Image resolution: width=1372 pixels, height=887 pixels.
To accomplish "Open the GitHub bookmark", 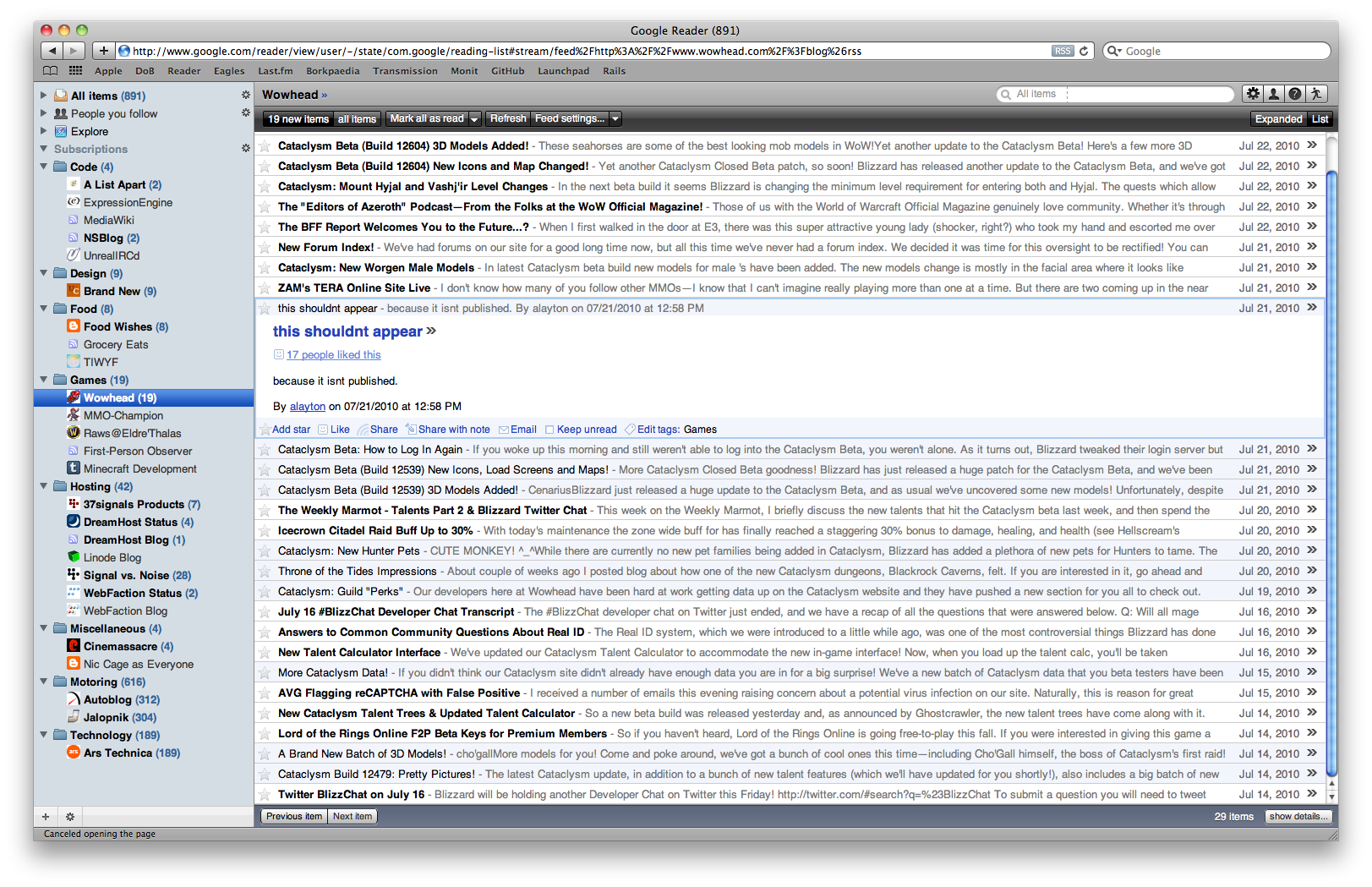I will [507, 71].
